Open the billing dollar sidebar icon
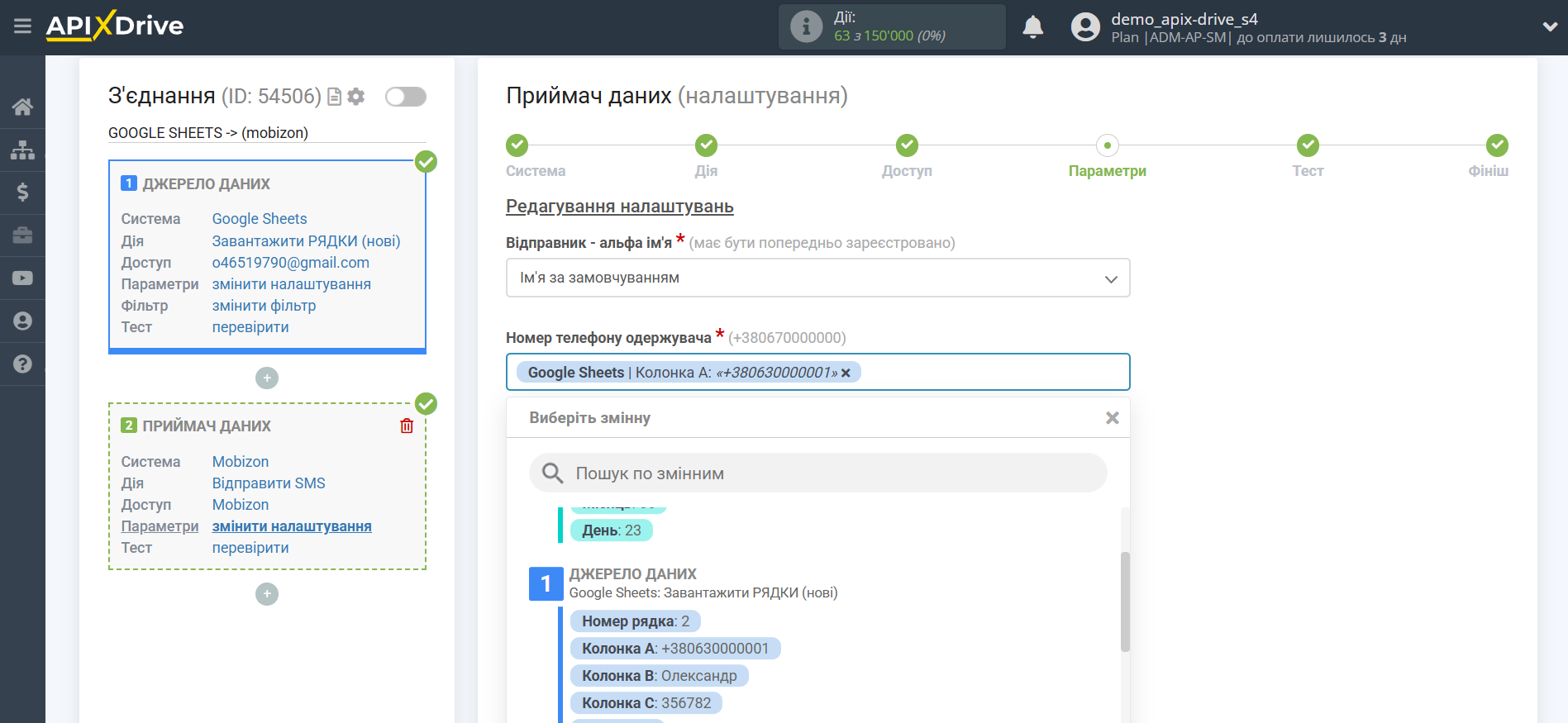This screenshot has height=723, width=1568. coord(22,193)
